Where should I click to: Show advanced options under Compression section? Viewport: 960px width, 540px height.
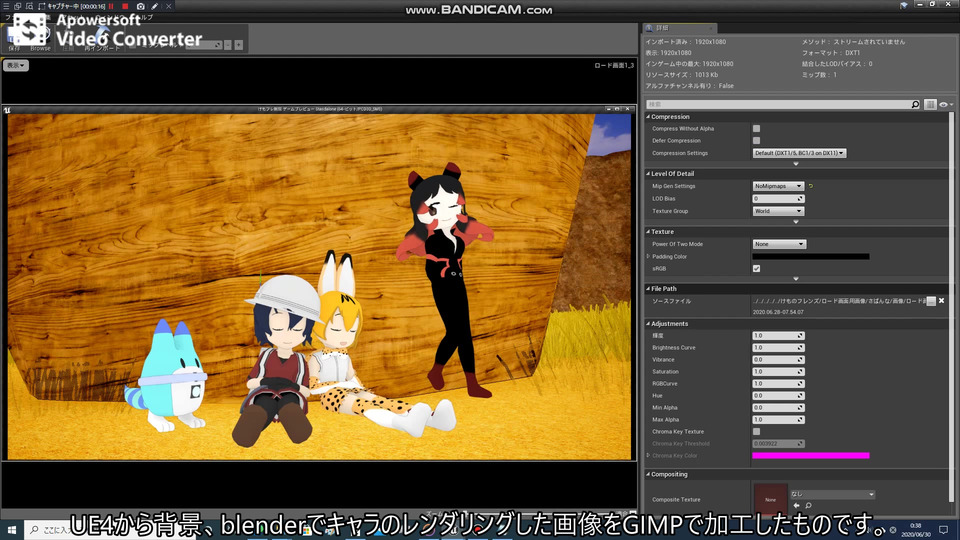coord(796,163)
